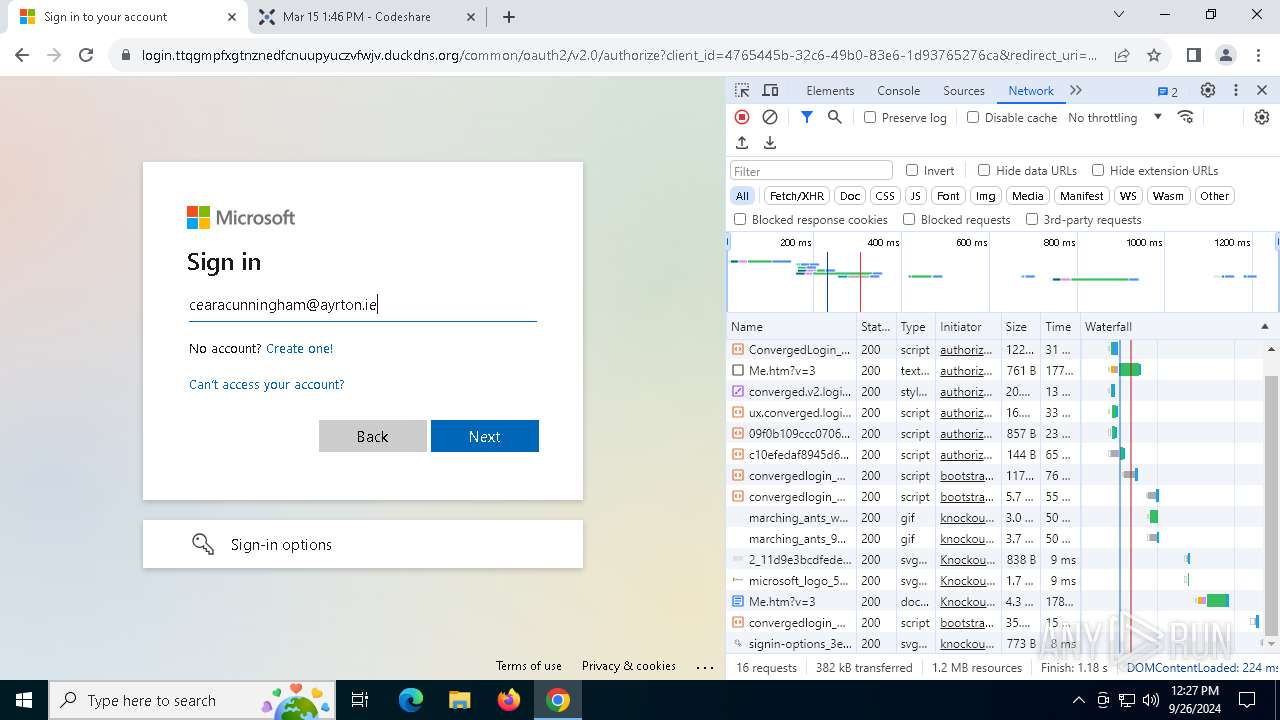This screenshot has height=720, width=1280.
Task: Open Microsoft Edge from taskbar
Action: coord(411,700)
